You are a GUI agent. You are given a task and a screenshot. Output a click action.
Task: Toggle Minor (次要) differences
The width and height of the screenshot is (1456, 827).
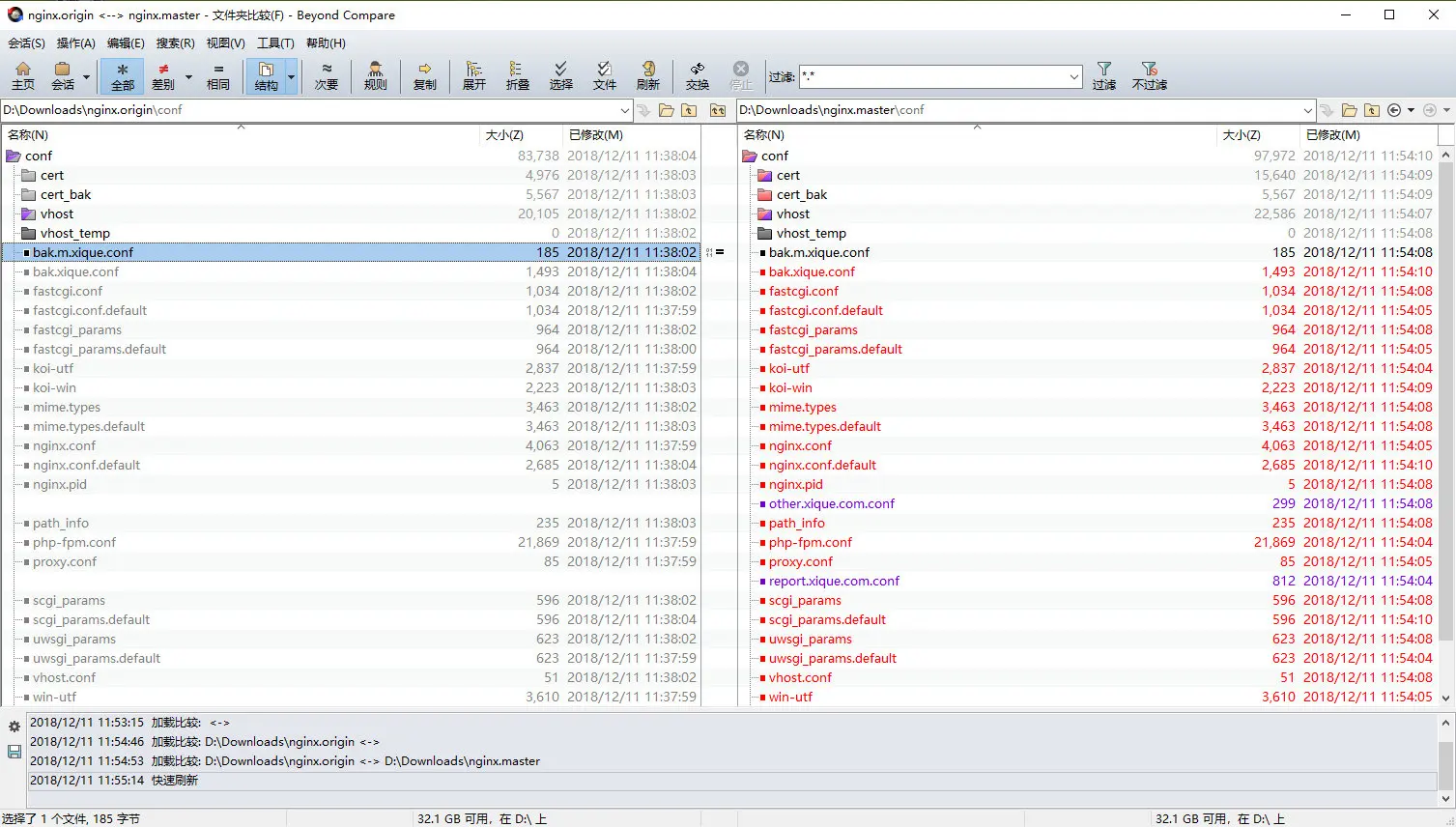[x=327, y=76]
